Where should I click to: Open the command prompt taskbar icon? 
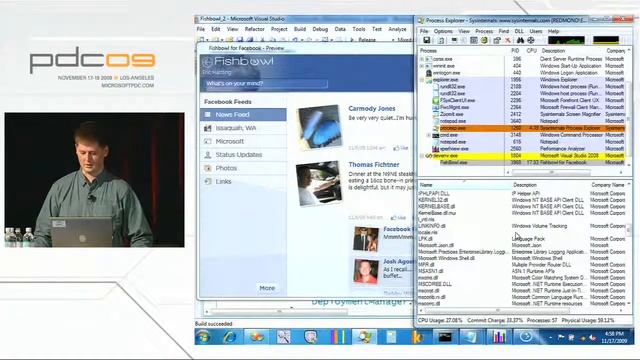[x=444, y=337]
